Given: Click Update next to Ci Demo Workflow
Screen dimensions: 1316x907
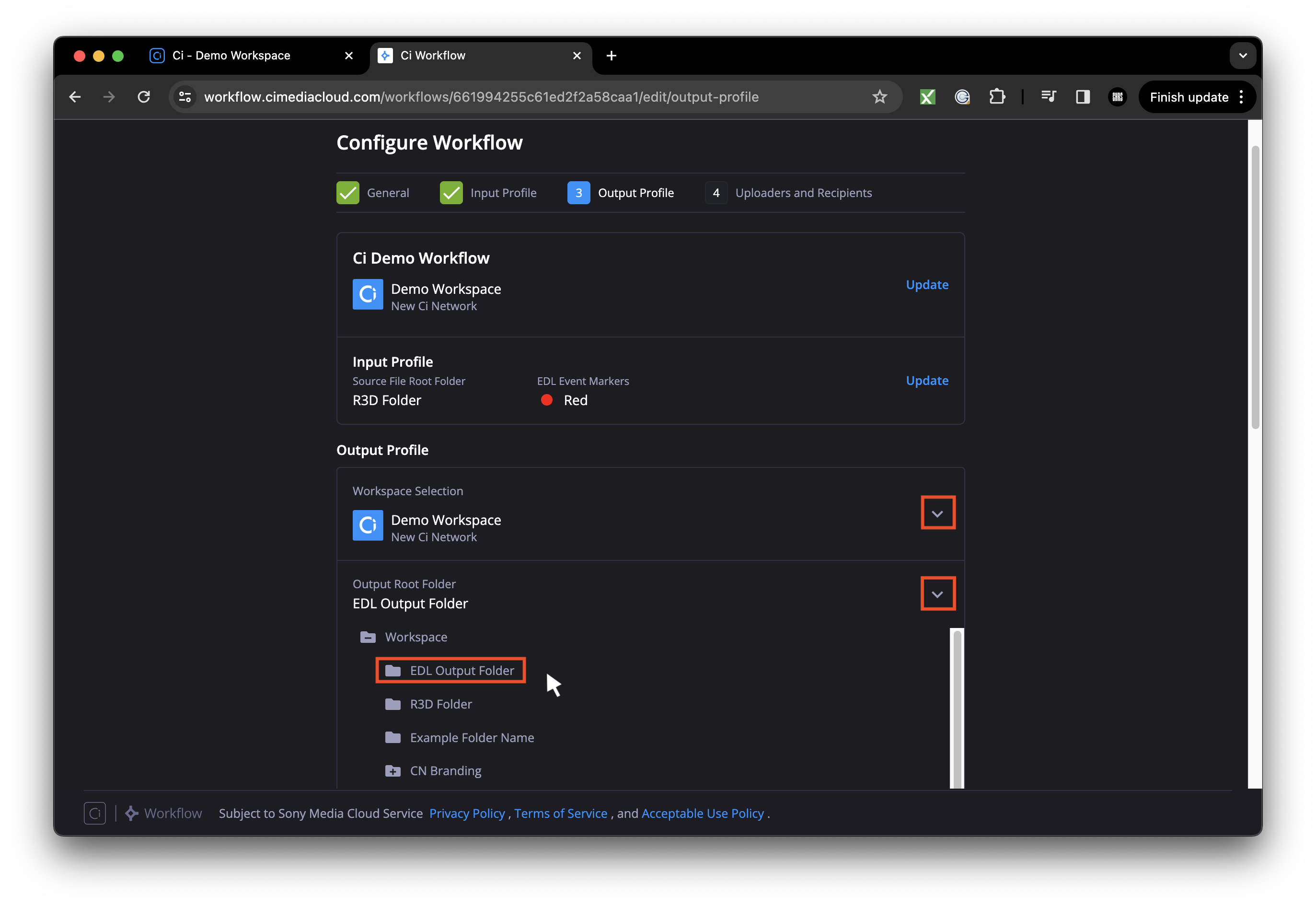Looking at the screenshot, I should pyautogui.click(x=927, y=285).
